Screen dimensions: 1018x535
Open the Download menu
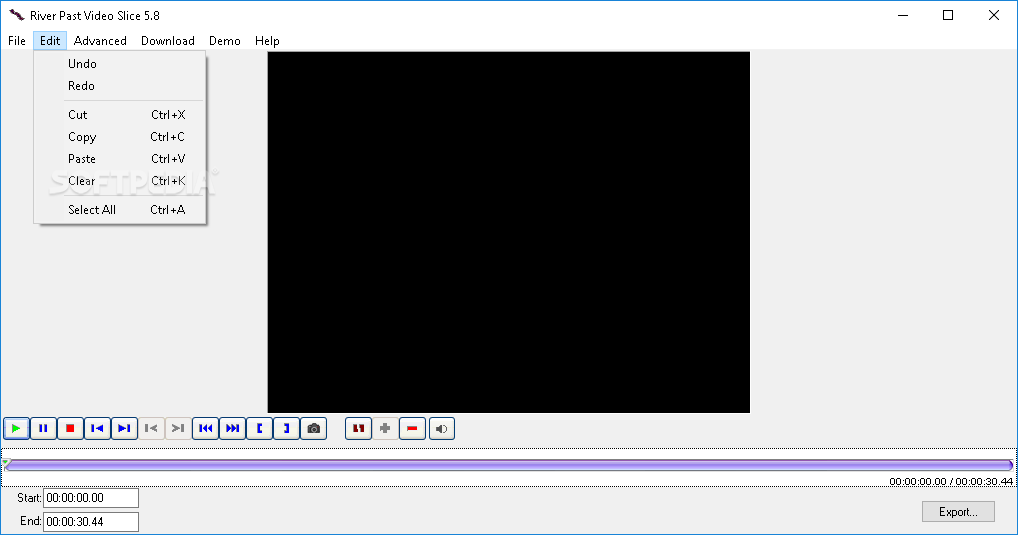[168, 41]
